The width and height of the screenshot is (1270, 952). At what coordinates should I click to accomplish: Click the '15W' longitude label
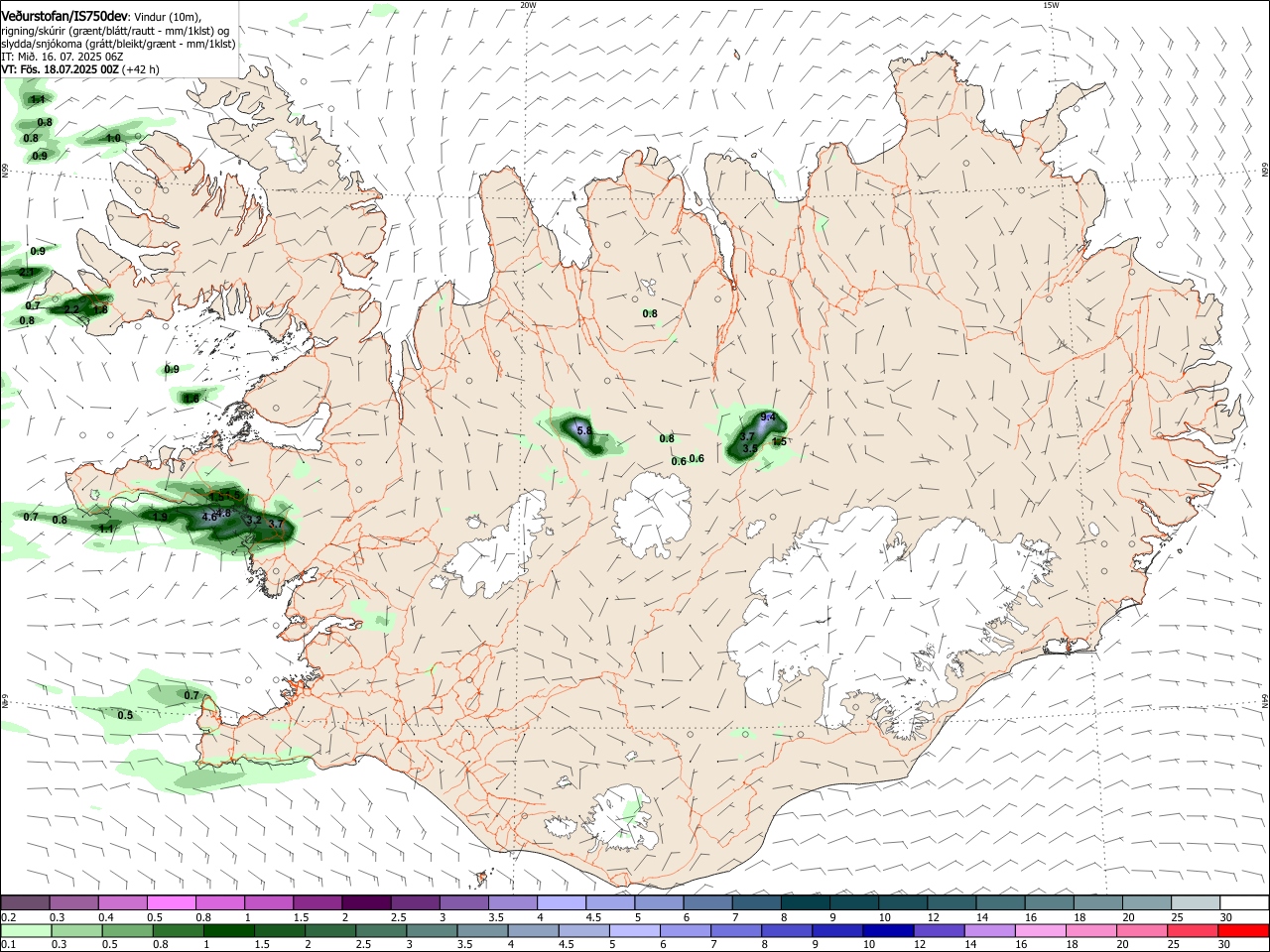click(x=1051, y=5)
